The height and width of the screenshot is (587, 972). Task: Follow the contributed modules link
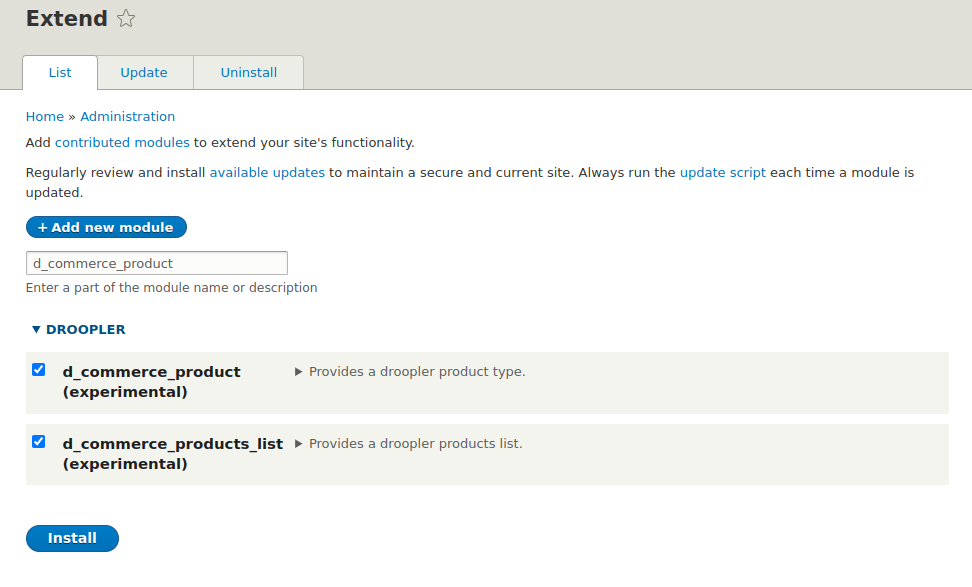coord(122,143)
